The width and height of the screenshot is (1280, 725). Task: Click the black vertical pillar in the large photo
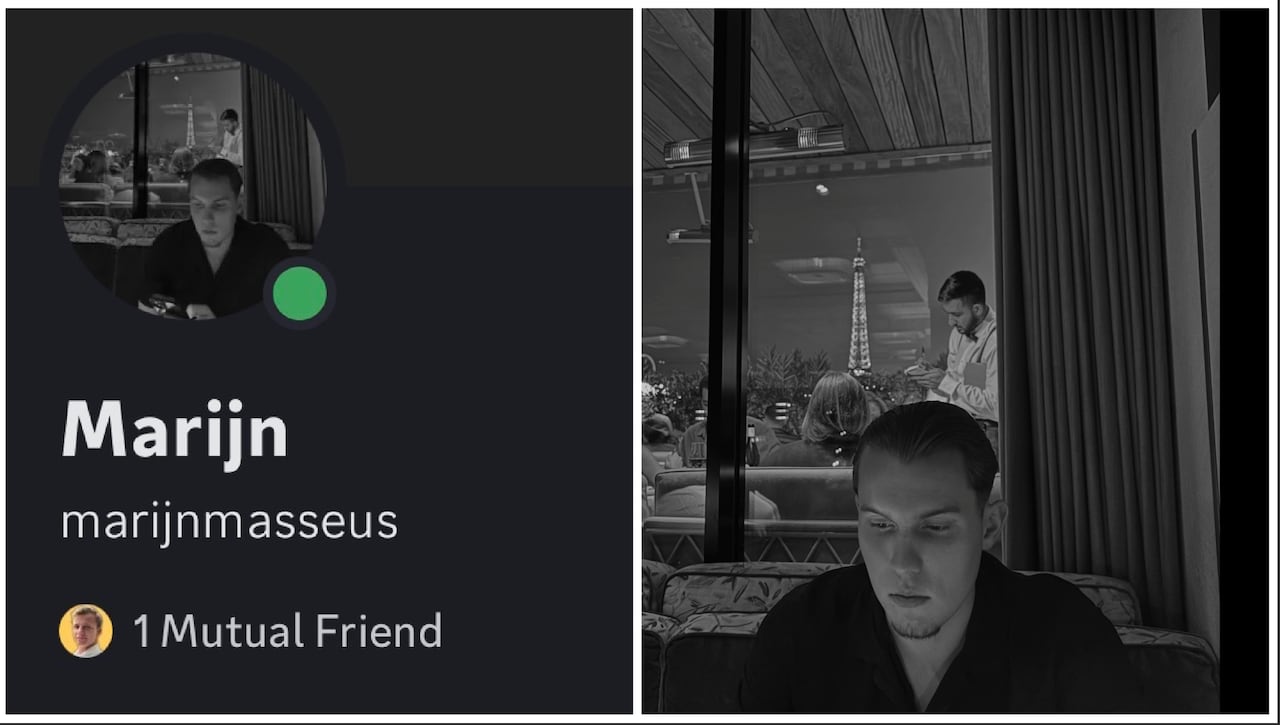pos(729,285)
